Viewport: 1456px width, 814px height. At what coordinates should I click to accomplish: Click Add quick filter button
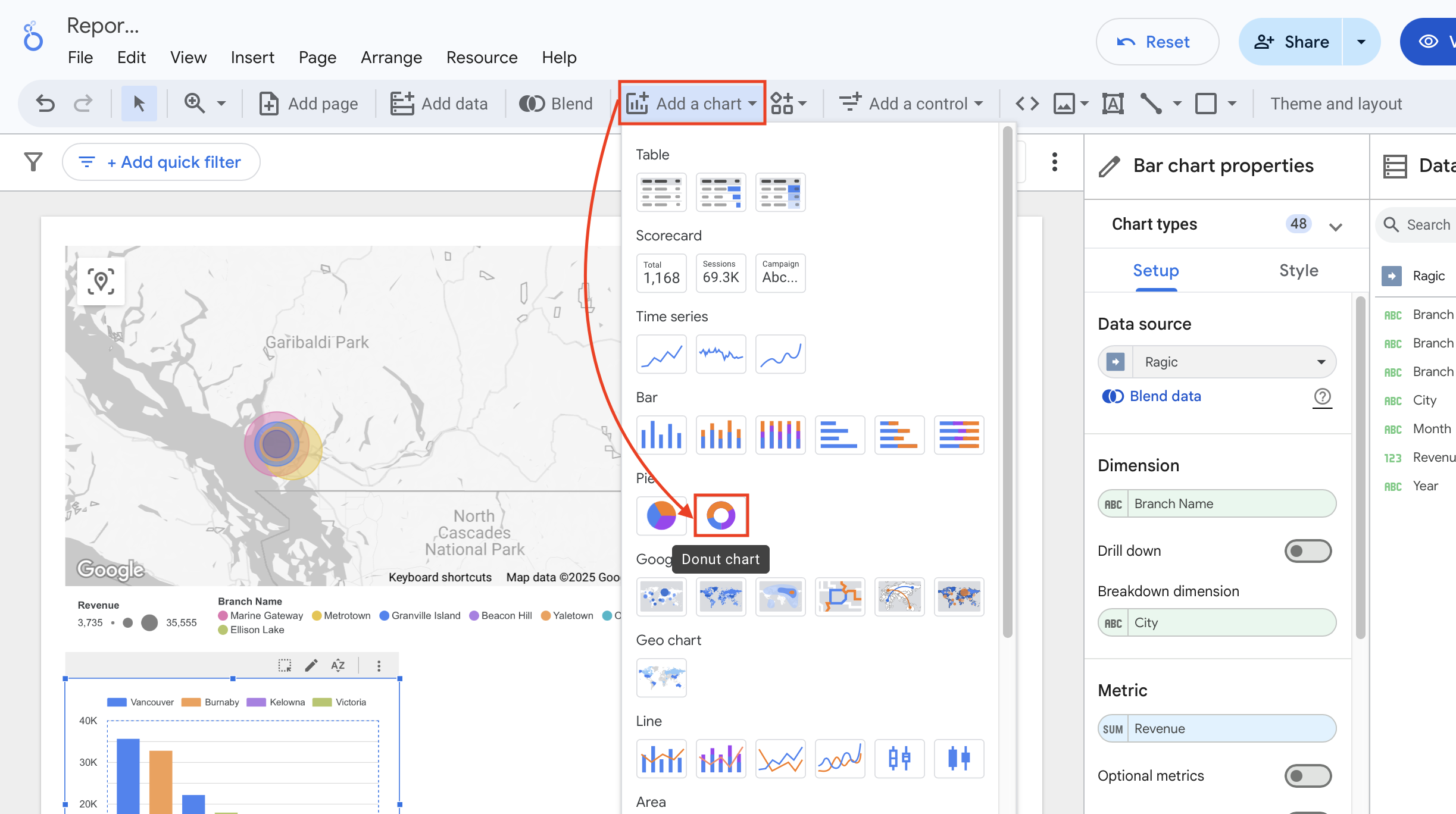pyautogui.click(x=161, y=162)
